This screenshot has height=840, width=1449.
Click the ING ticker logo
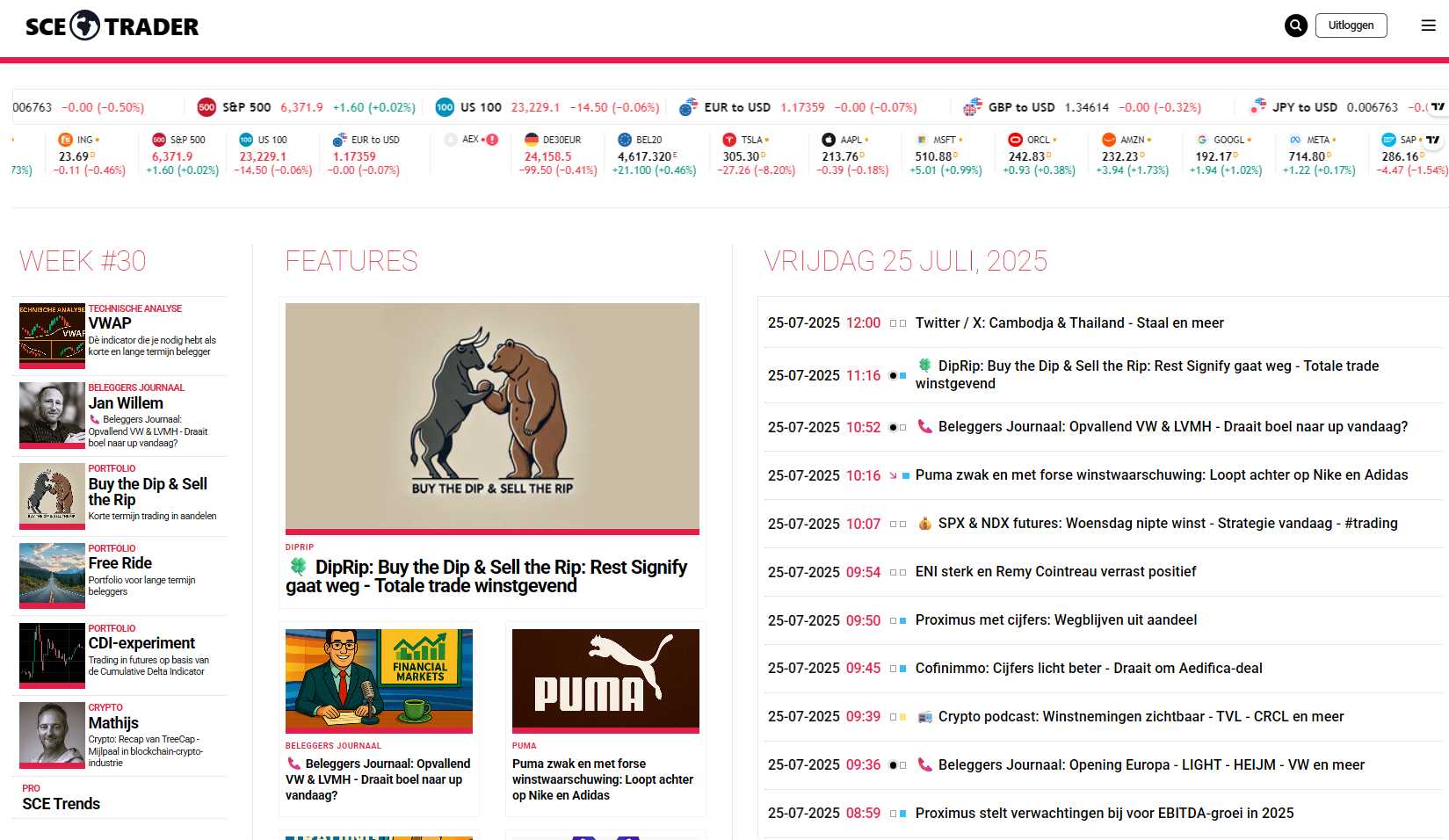click(66, 140)
